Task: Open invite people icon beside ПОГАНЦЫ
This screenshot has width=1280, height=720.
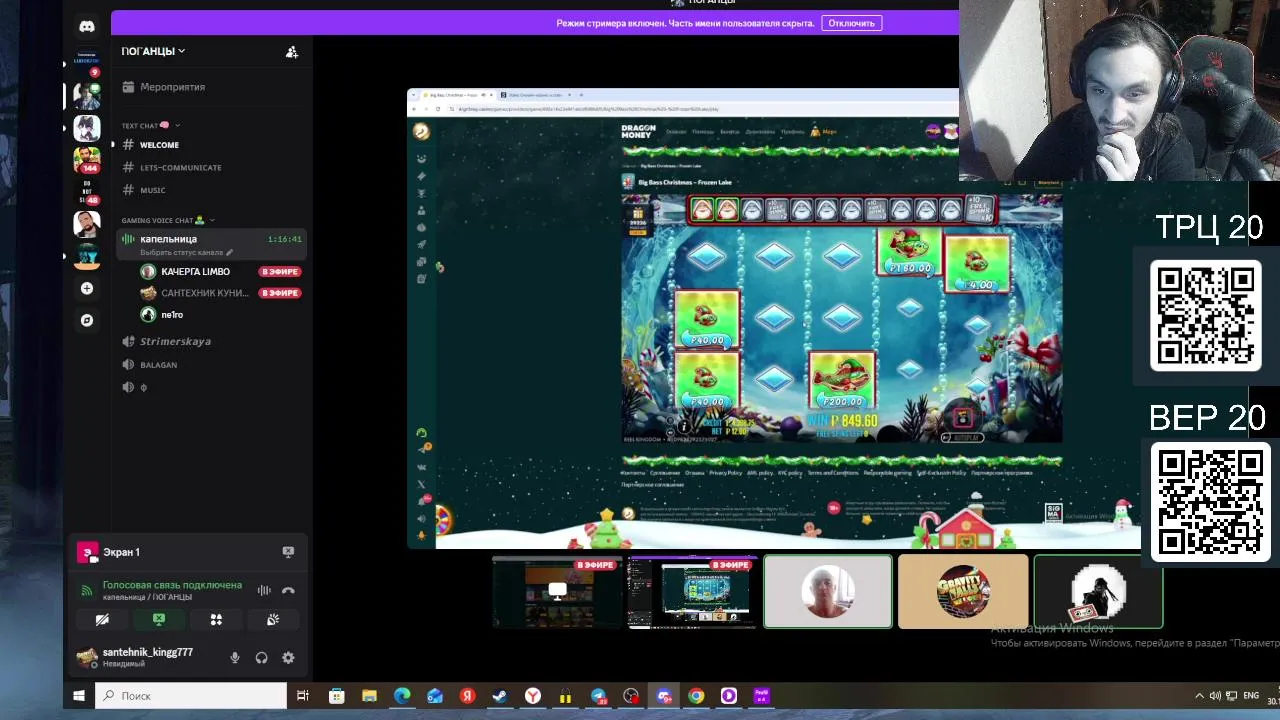Action: [292, 52]
